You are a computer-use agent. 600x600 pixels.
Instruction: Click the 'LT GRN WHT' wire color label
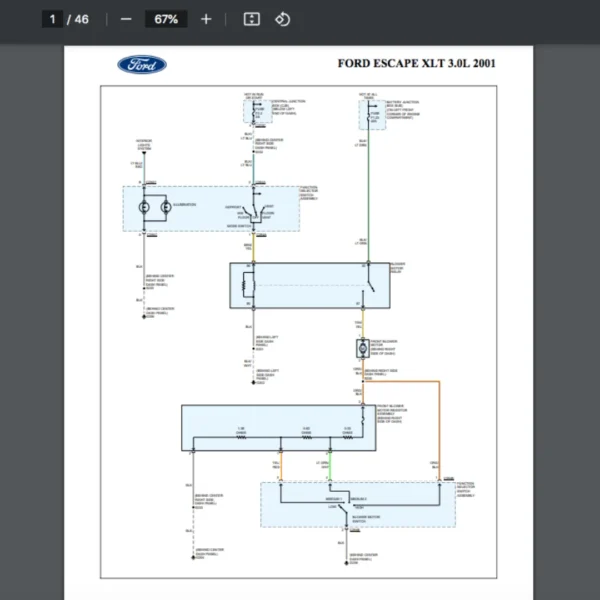(323, 465)
